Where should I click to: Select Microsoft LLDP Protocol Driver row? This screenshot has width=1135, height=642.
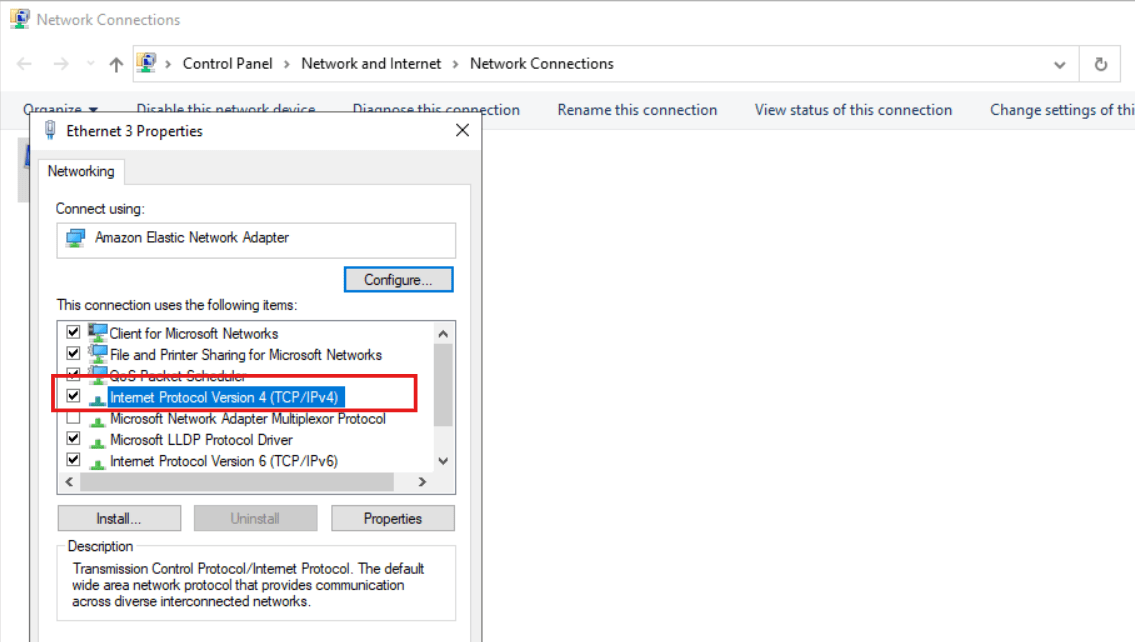tap(201, 440)
